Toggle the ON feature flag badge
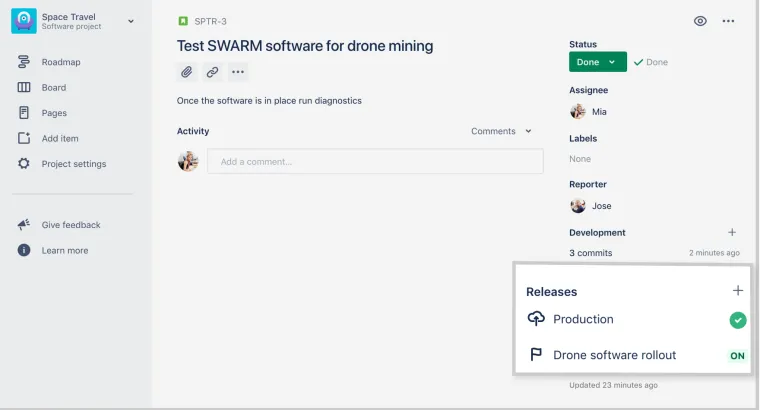The height and width of the screenshot is (410, 760). click(737, 356)
